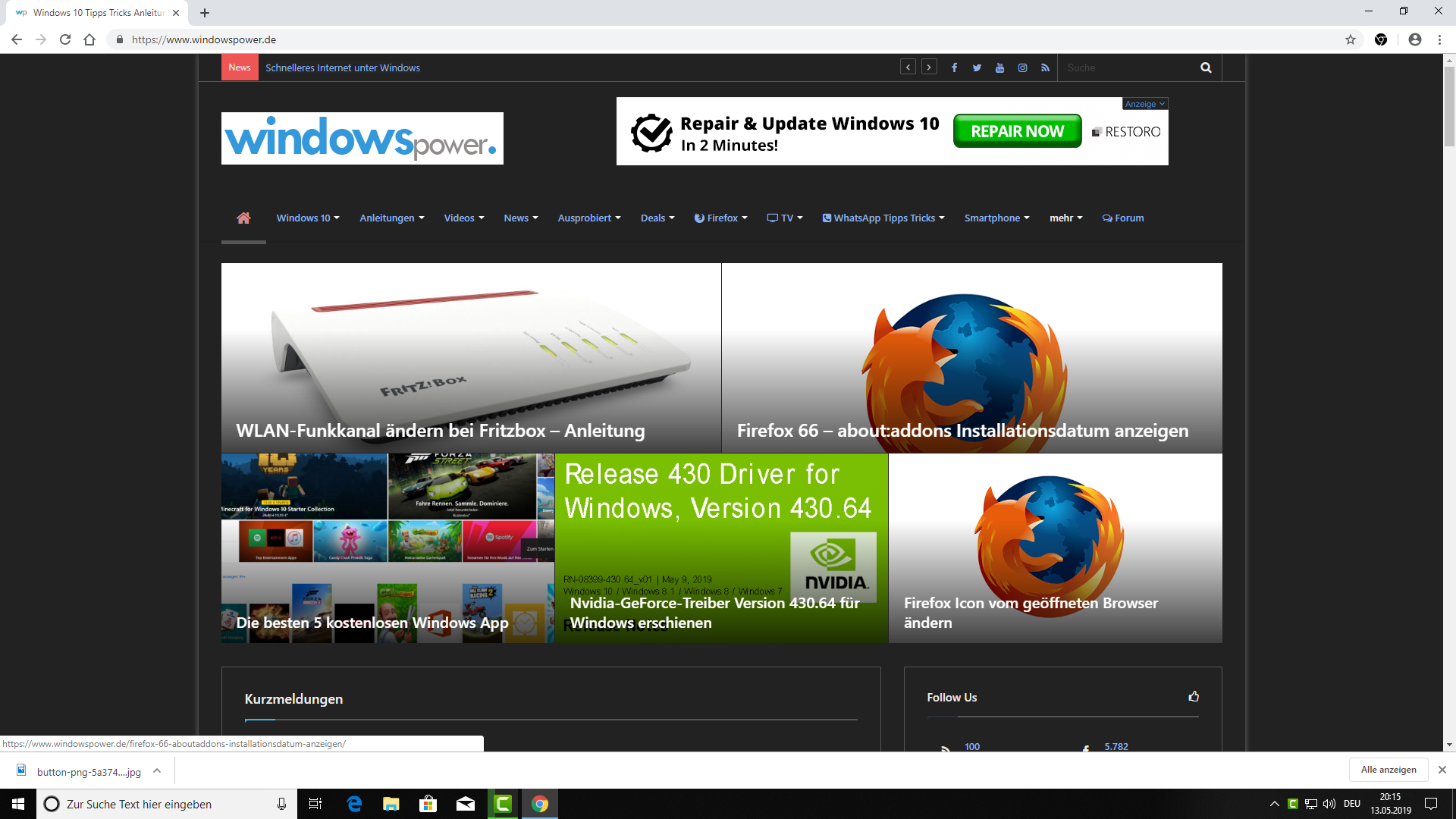Close the downloads bar
This screenshot has width=1456, height=819.
pyautogui.click(x=1442, y=770)
